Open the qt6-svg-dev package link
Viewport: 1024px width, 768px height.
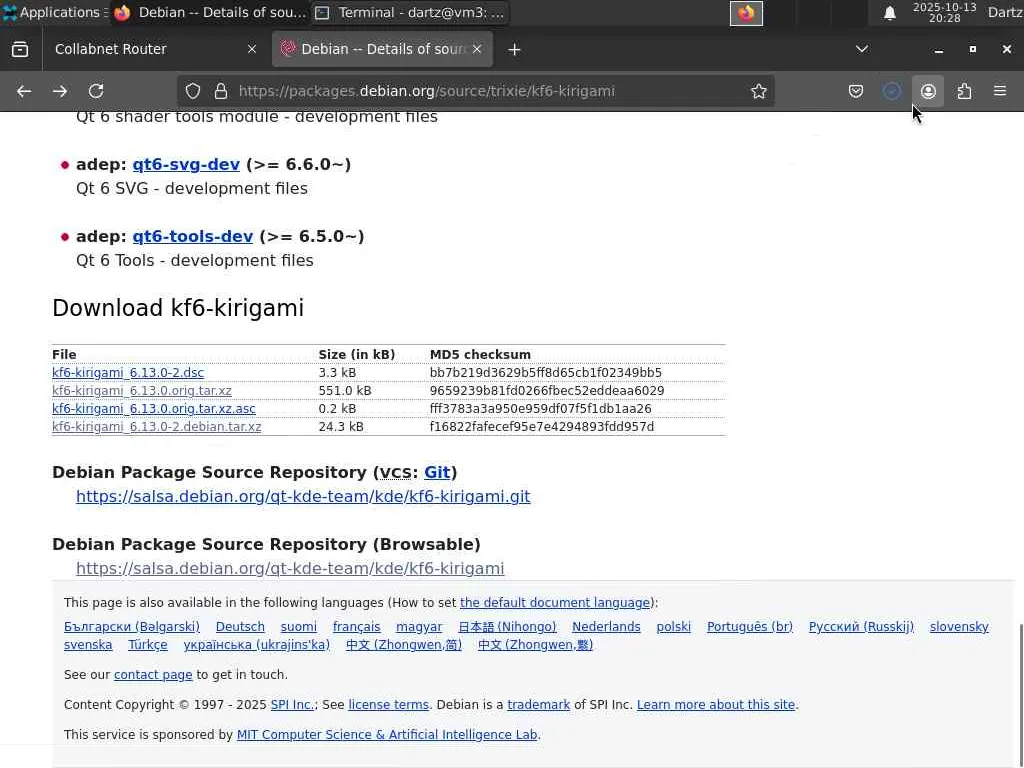[186, 165]
